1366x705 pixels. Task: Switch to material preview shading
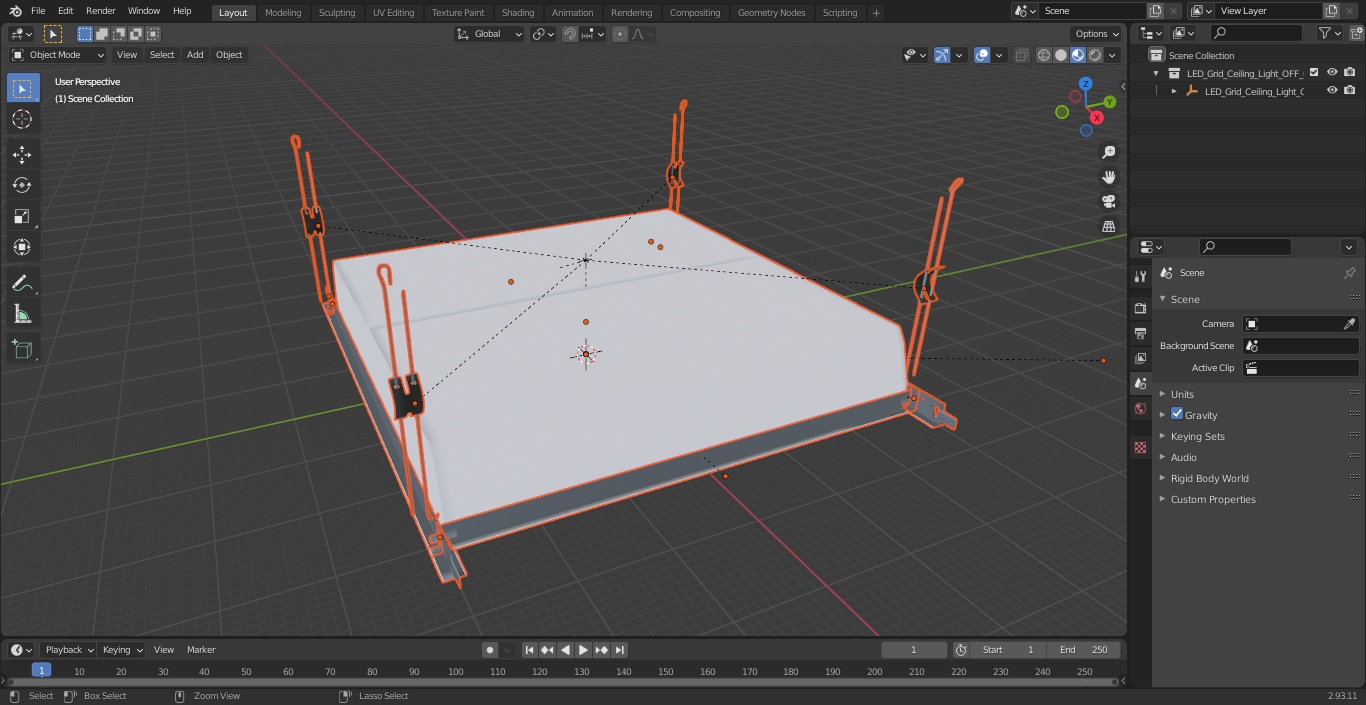(1078, 55)
